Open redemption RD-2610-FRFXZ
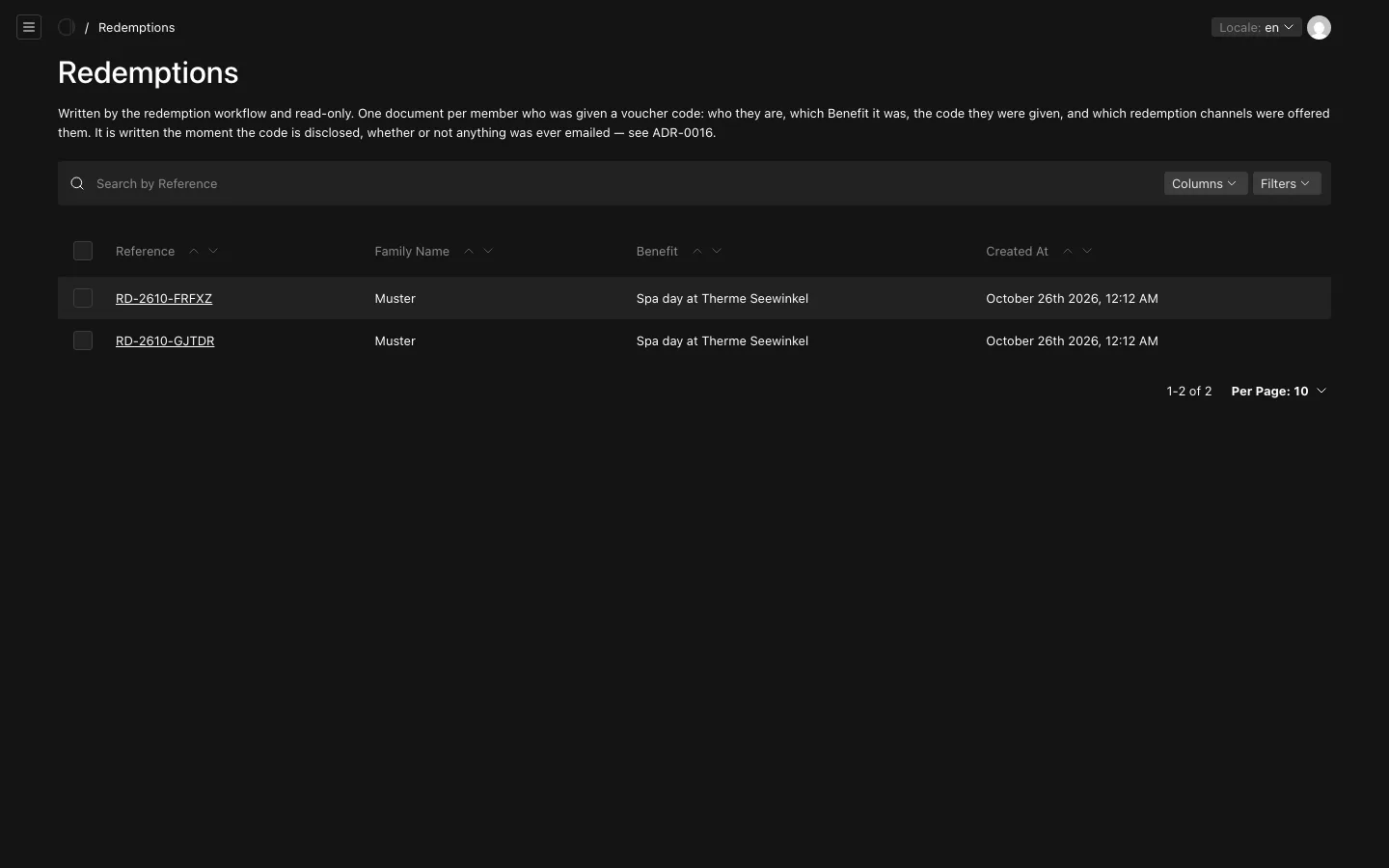This screenshot has height=868, width=1389. (164, 298)
